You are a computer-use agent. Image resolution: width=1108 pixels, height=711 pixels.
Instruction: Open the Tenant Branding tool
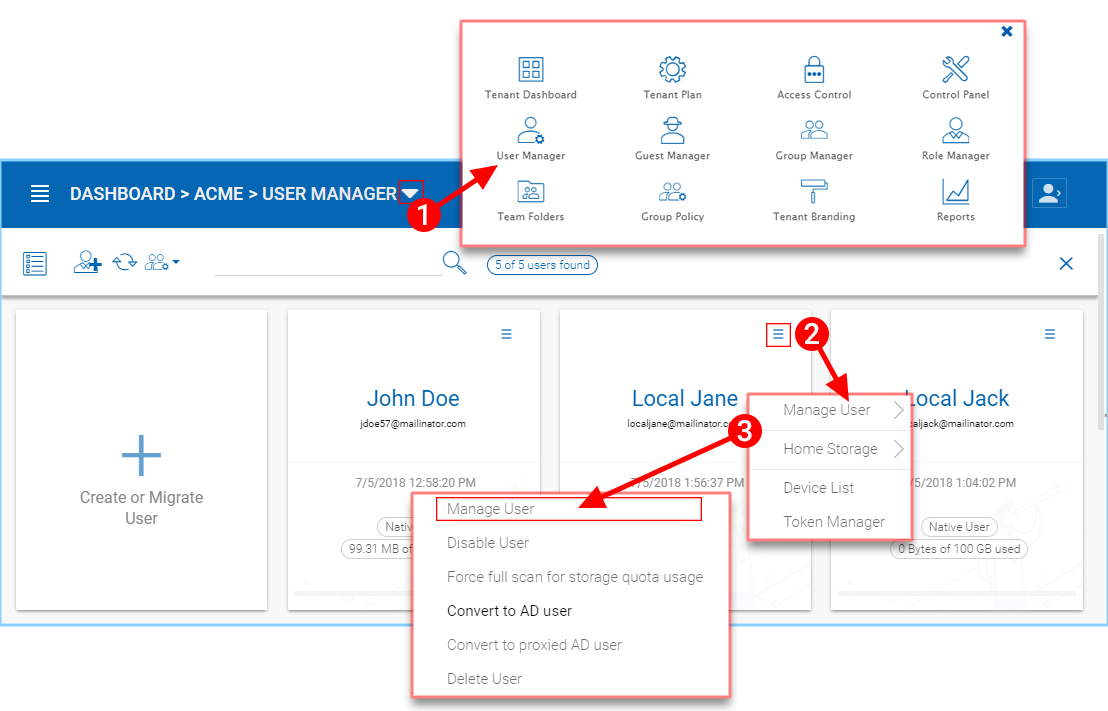coord(814,200)
